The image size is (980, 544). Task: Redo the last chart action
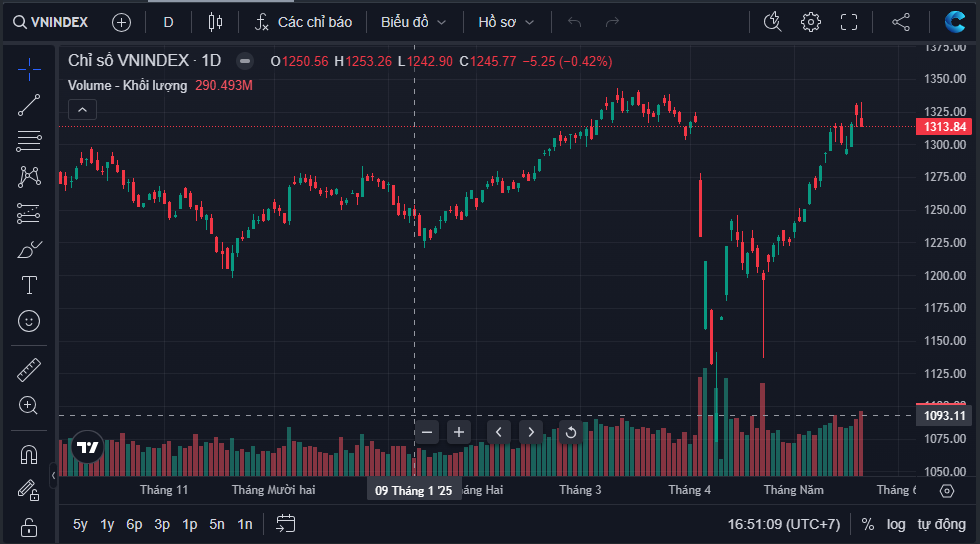pyautogui.click(x=612, y=23)
